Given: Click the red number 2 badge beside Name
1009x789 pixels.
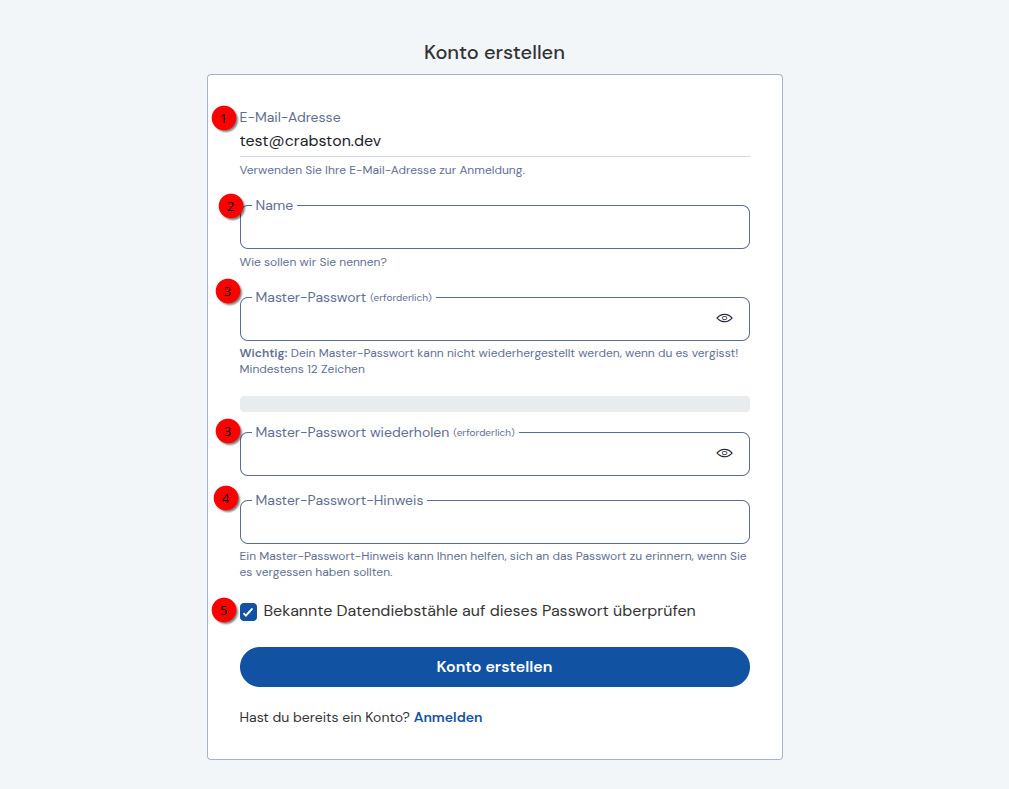Looking at the screenshot, I should [x=231, y=206].
